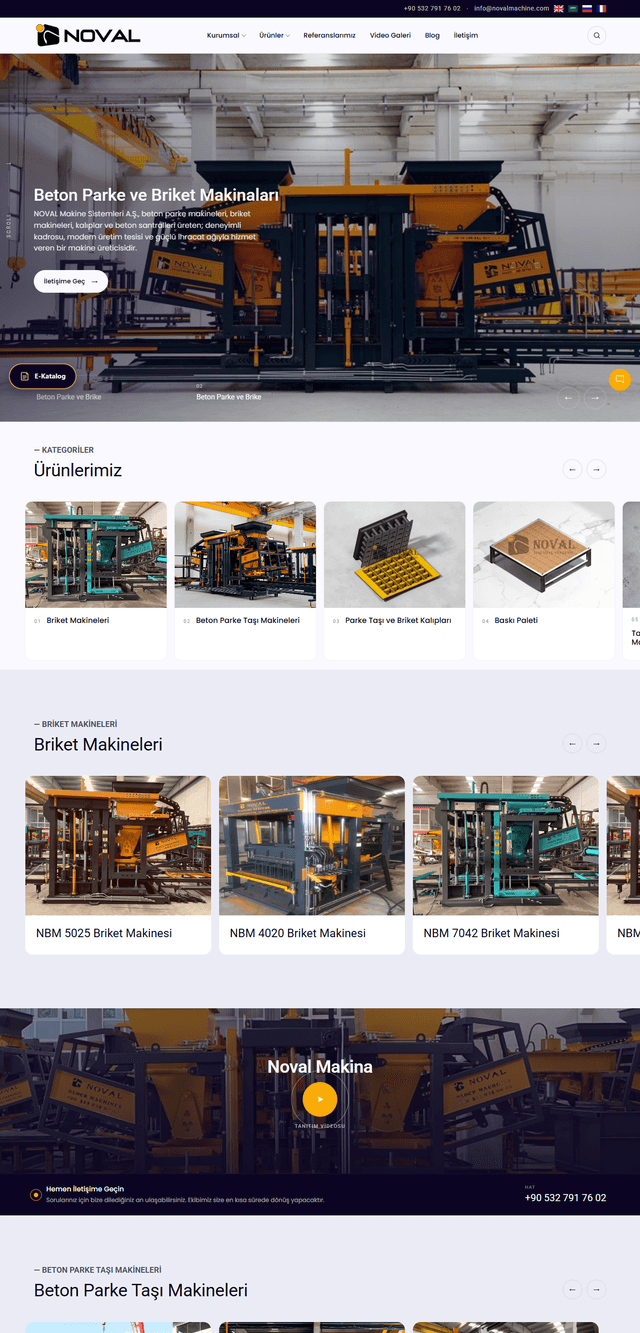Switch language to English flag
This screenshot has height=1333, width=640.
click(559, 8)
